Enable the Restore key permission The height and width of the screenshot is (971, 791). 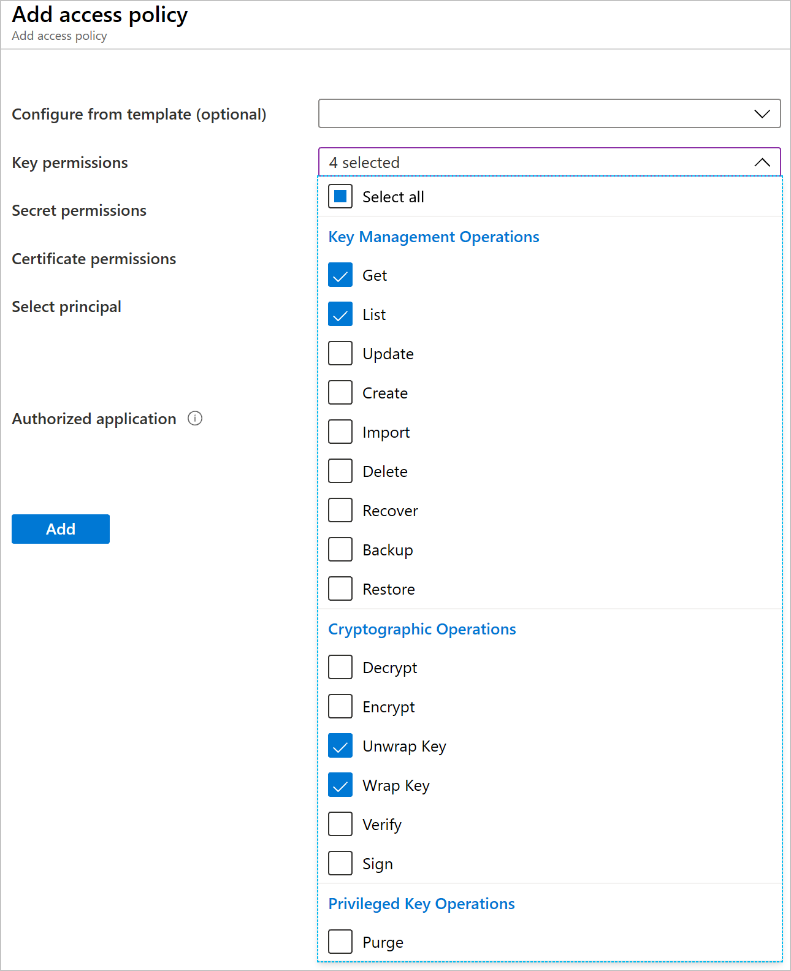[x=341, y=589]
